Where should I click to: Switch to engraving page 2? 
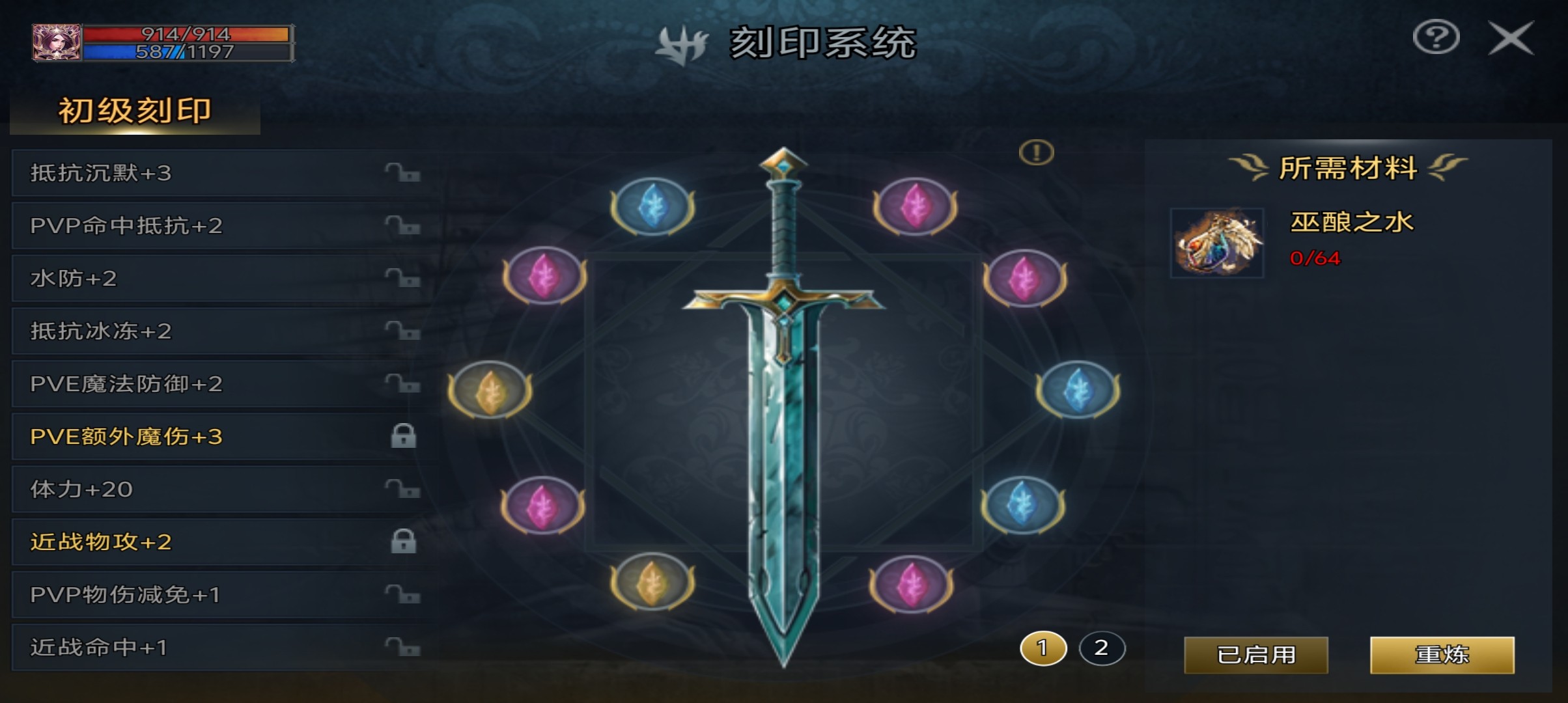[x=1102, y=648]
